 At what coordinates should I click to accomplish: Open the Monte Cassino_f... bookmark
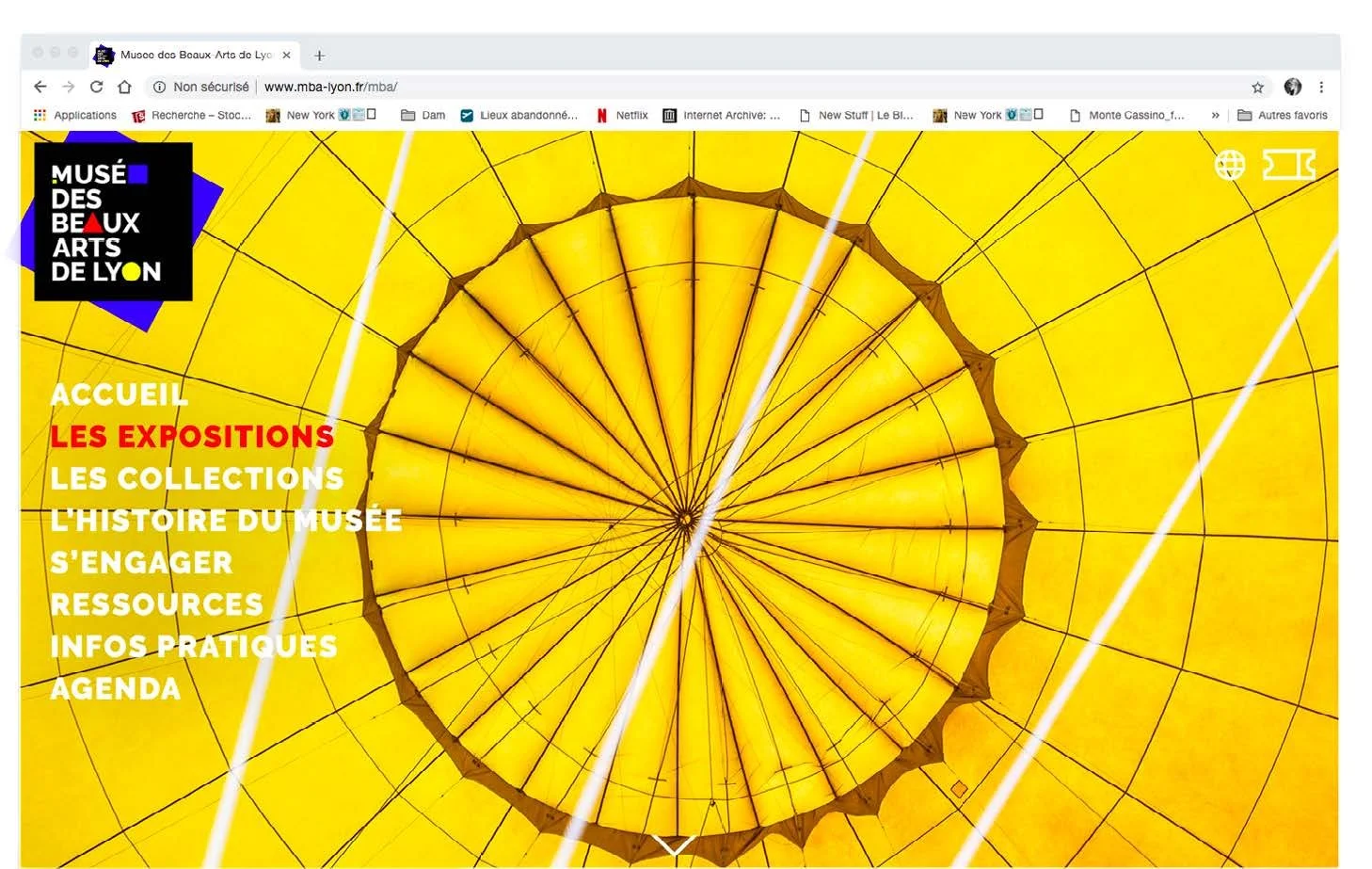point(1127,115)
